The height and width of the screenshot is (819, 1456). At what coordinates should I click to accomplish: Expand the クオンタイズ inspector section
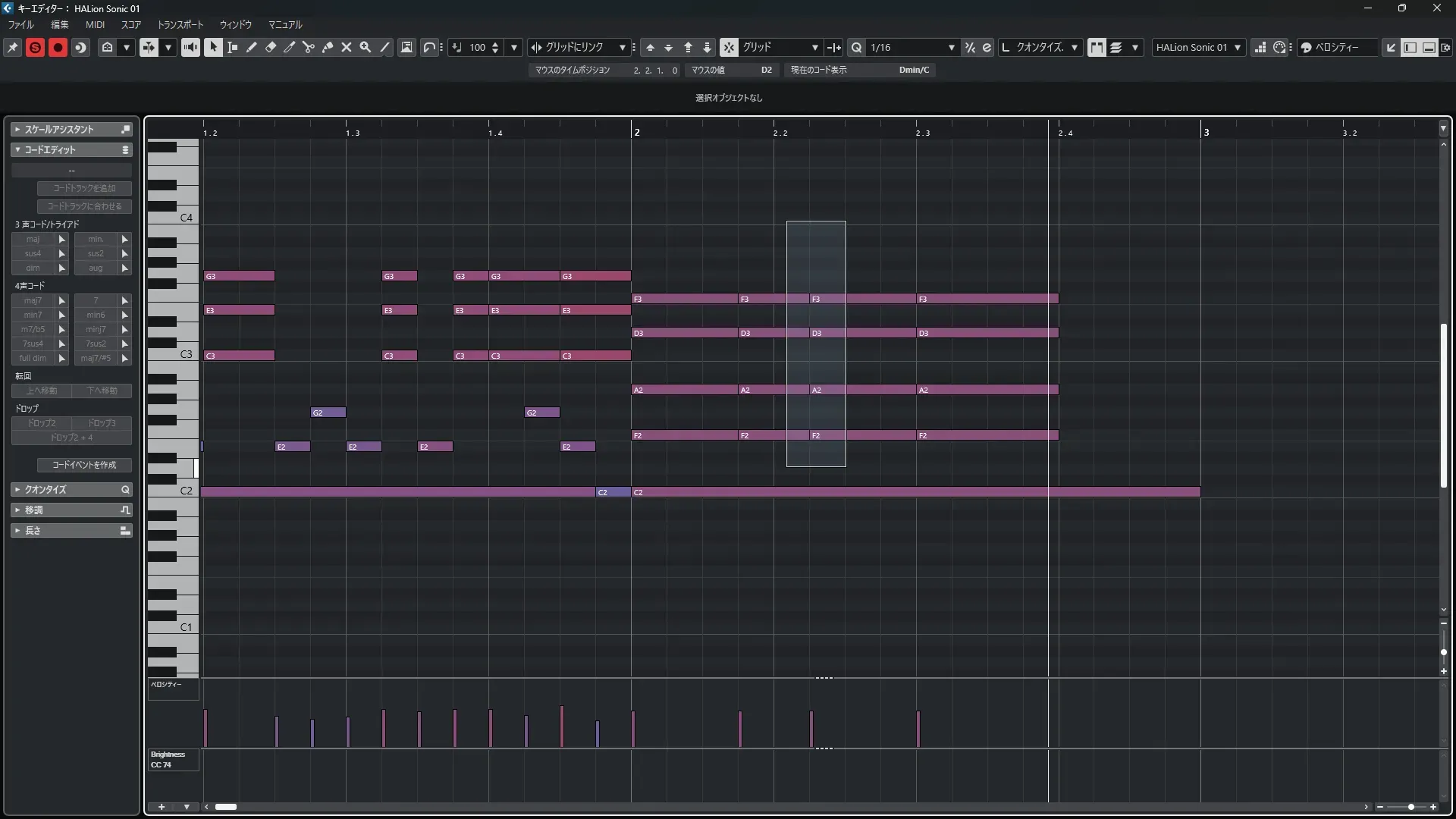45,489
